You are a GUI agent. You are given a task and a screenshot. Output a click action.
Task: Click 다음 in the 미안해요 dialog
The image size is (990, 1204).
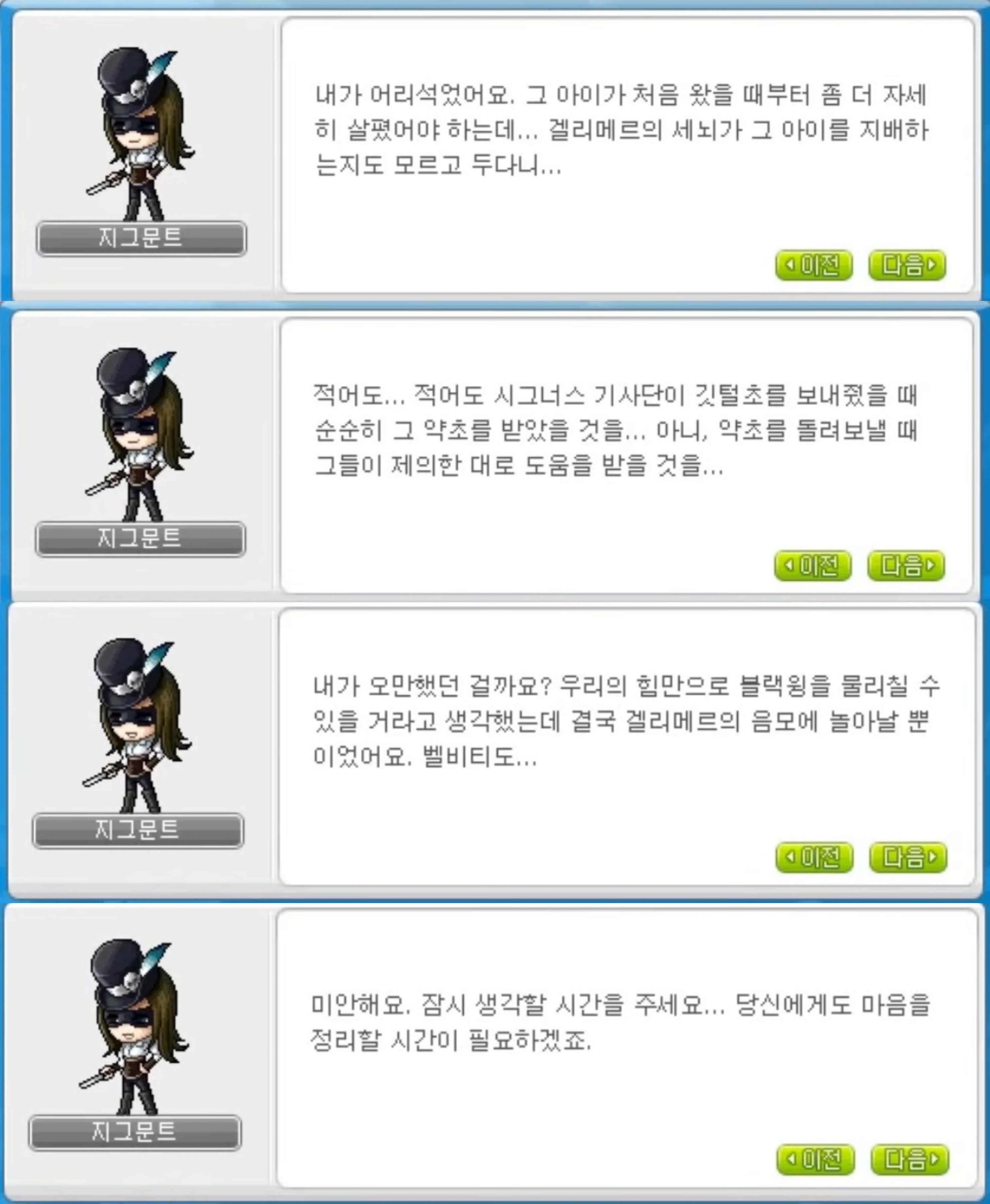pos(910,1159)
